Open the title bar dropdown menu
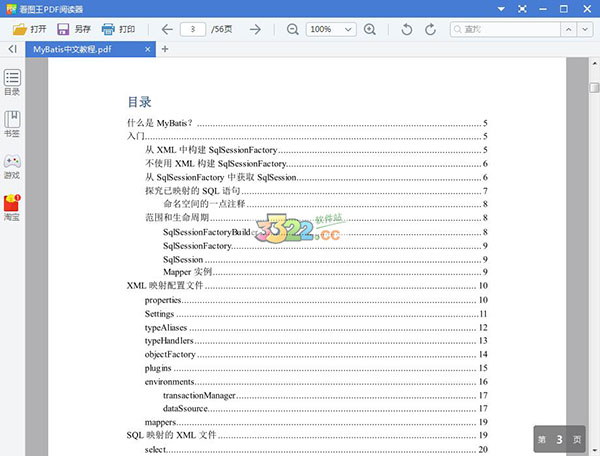Viewport: 600px width, 456px height. (x=501, y=9)
